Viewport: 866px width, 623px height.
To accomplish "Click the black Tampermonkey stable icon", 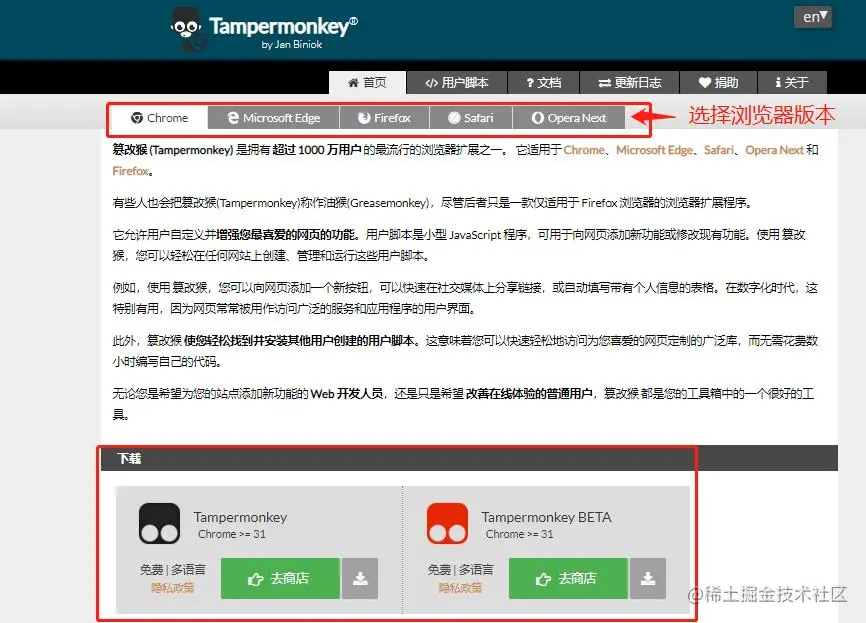I will tap(160, 523).
